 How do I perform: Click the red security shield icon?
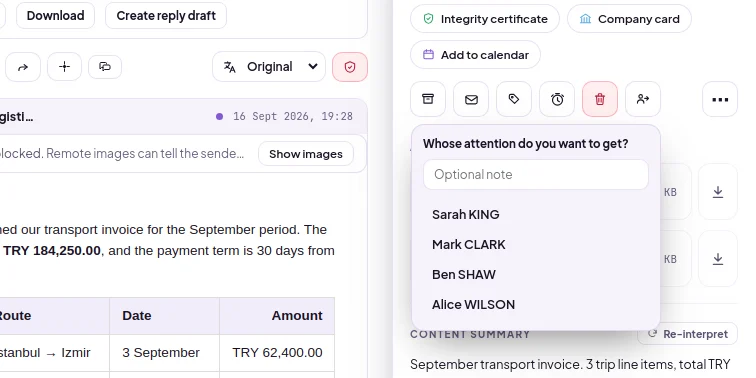[x=350, y=67]
